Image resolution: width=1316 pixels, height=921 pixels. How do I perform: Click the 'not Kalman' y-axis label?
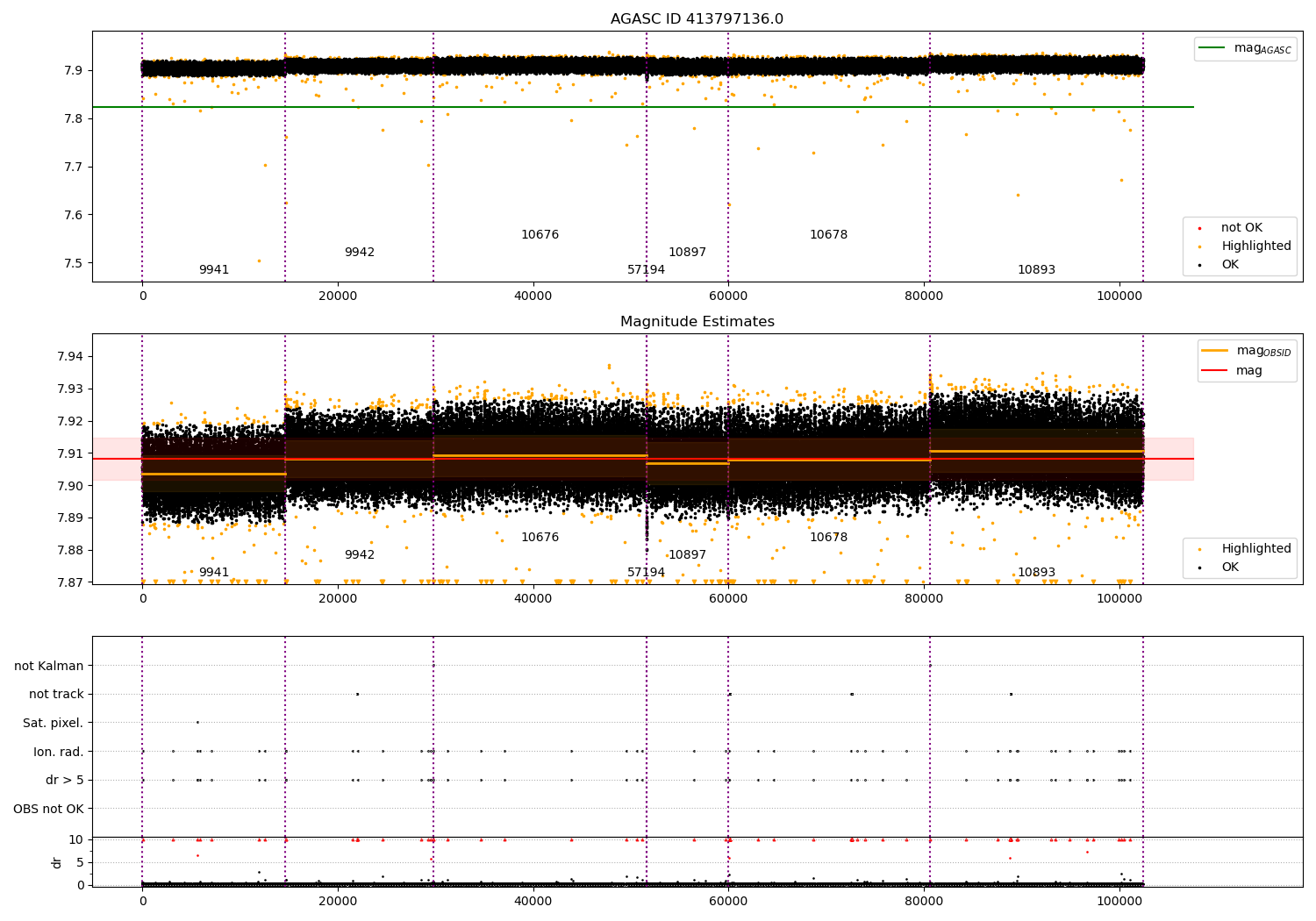pyautogui.click(x=49, y=667)
